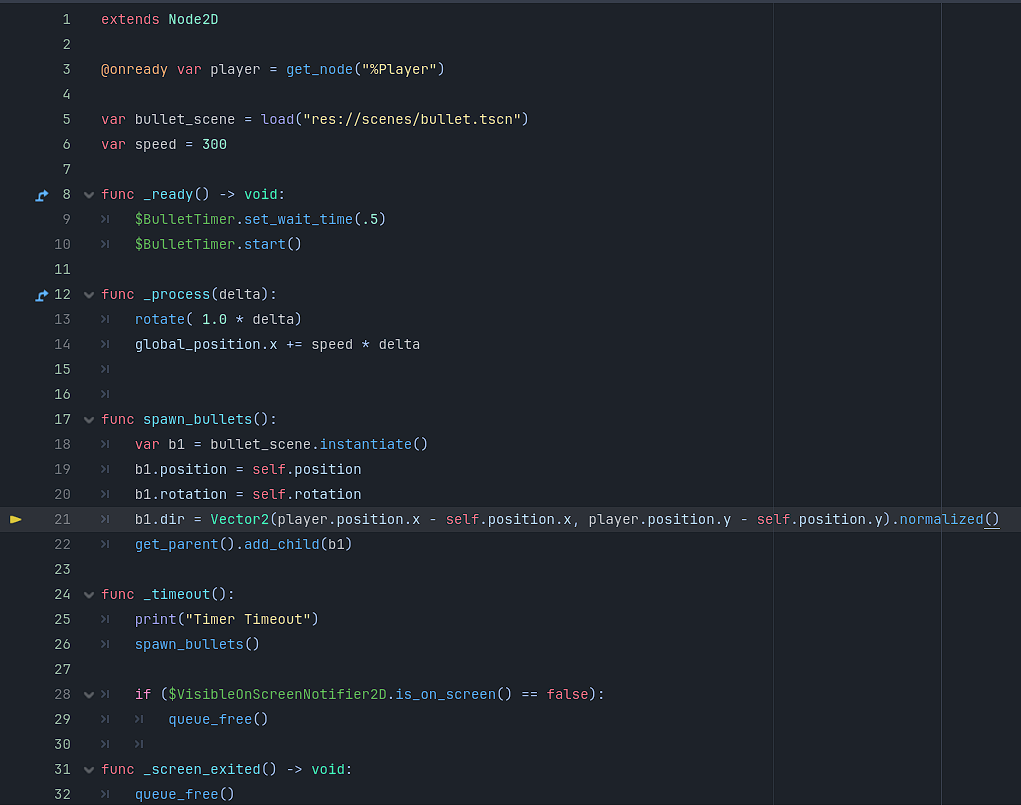Click the false keyword on line 28
Image resolution: width=1021 pixels, height=805 pixels.
pos(567,694)
